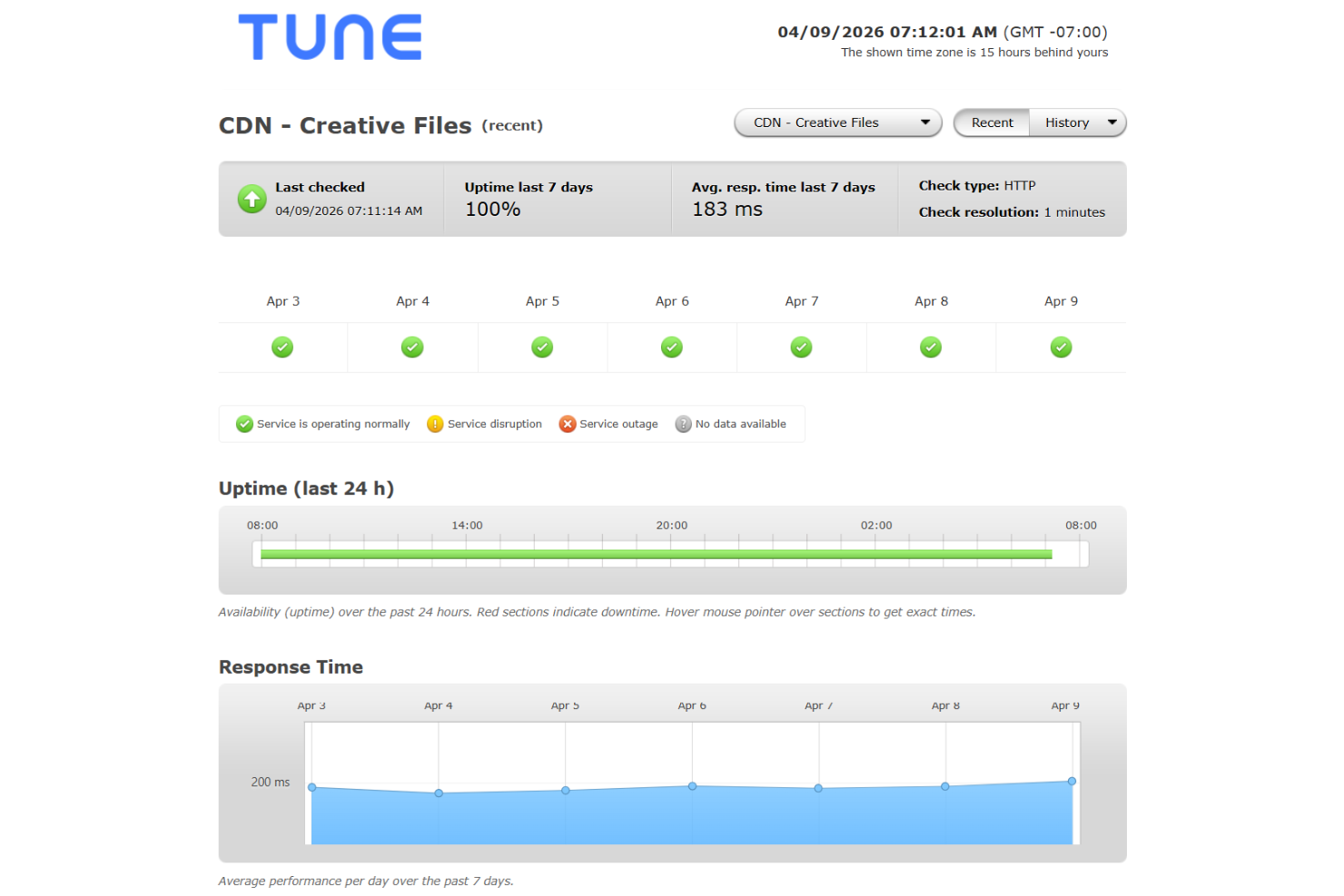1344x896 pixels.
Task: Click the green operating normally legend icon
Action: [x=243, y=424]
